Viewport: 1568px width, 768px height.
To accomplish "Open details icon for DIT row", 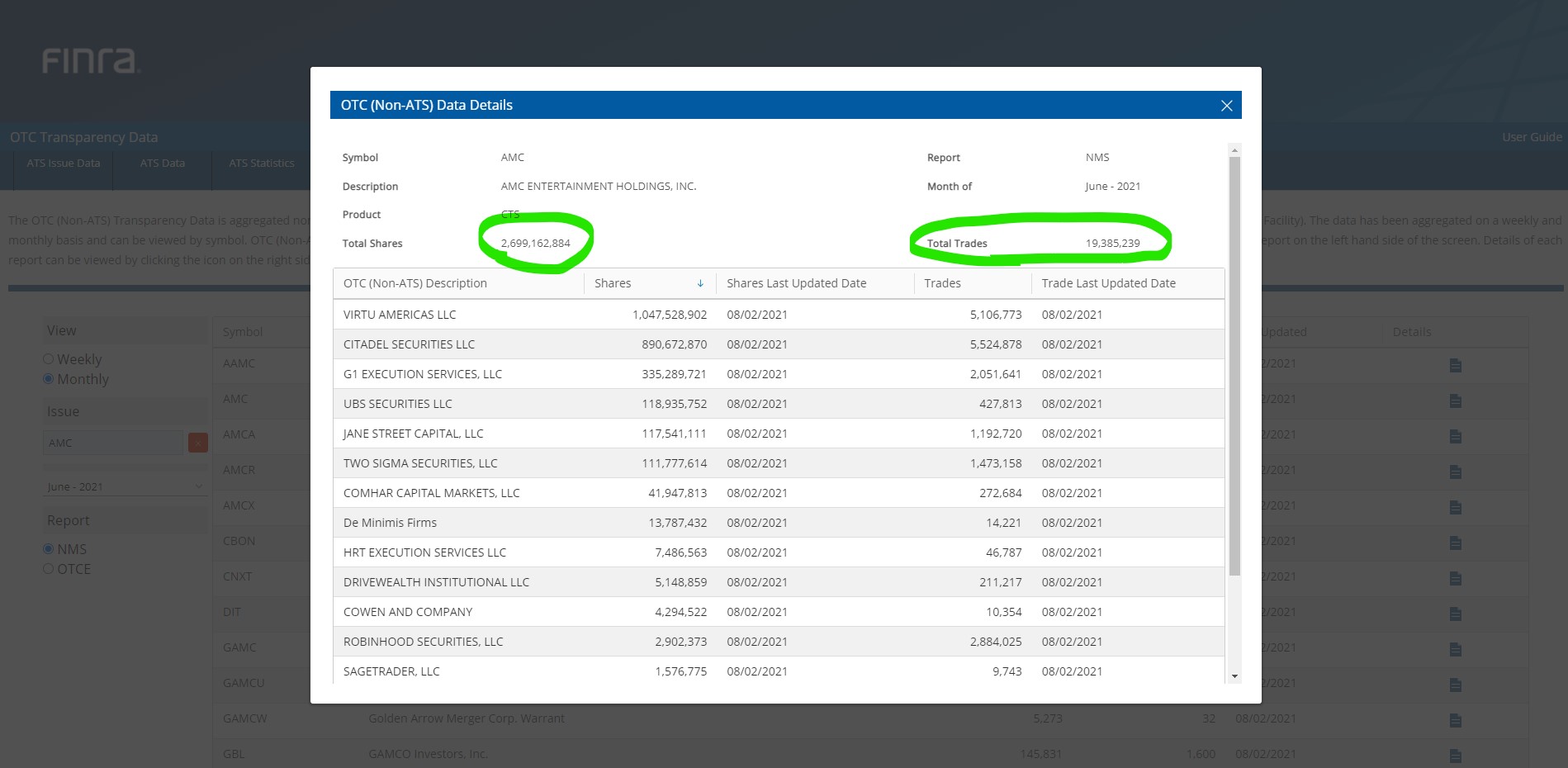I will point(1455,614).
